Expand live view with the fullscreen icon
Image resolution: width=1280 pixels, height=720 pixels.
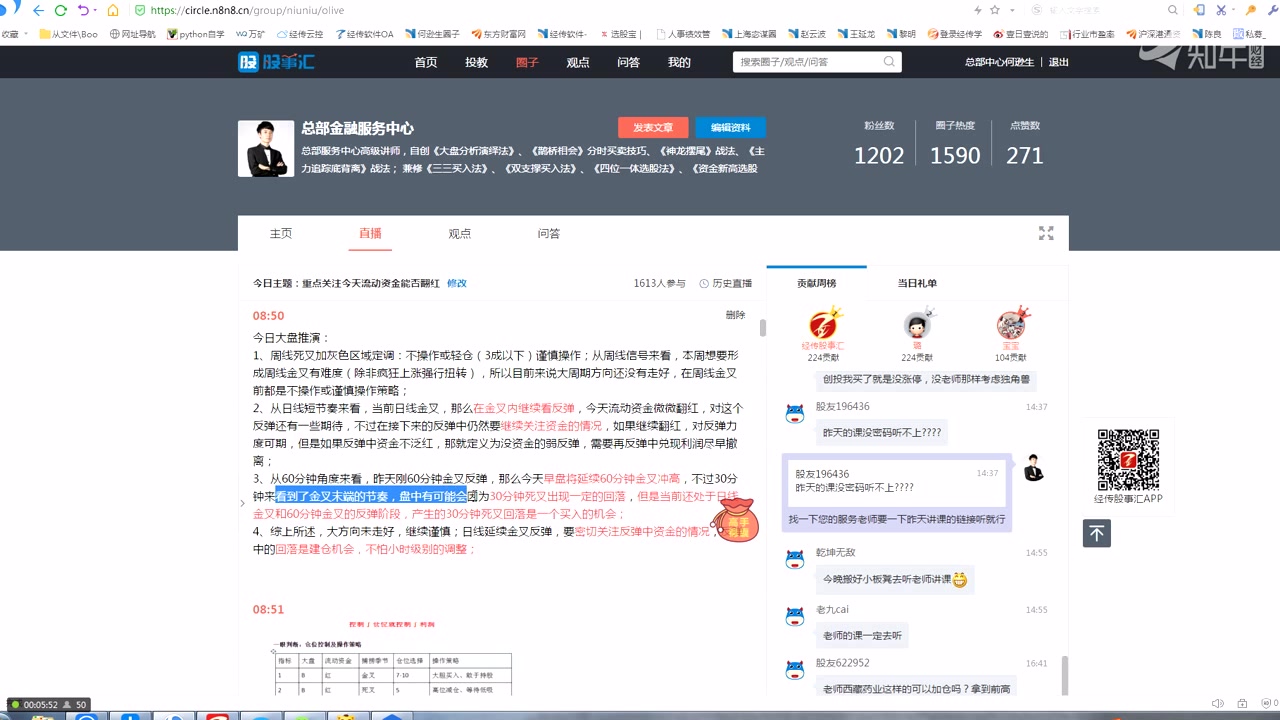pyautogui.click(x=1046, y=233)
